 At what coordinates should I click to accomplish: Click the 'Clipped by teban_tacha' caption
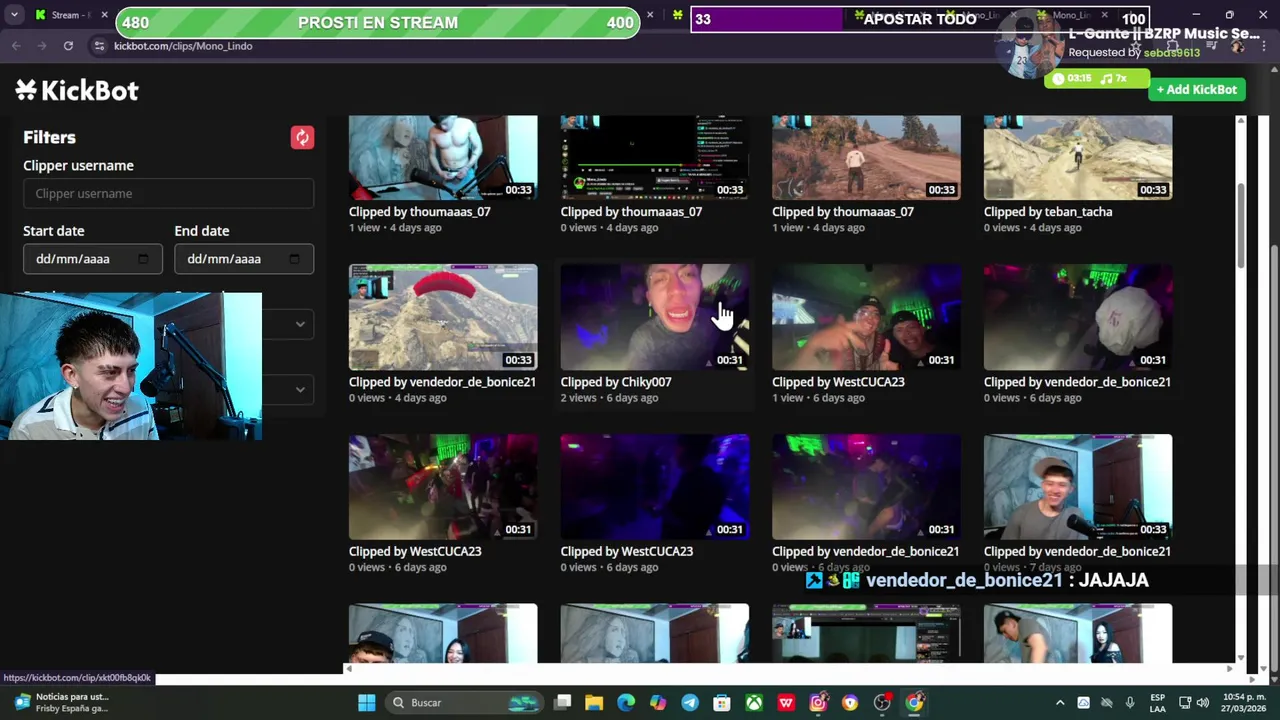(x=1048, y=212)
